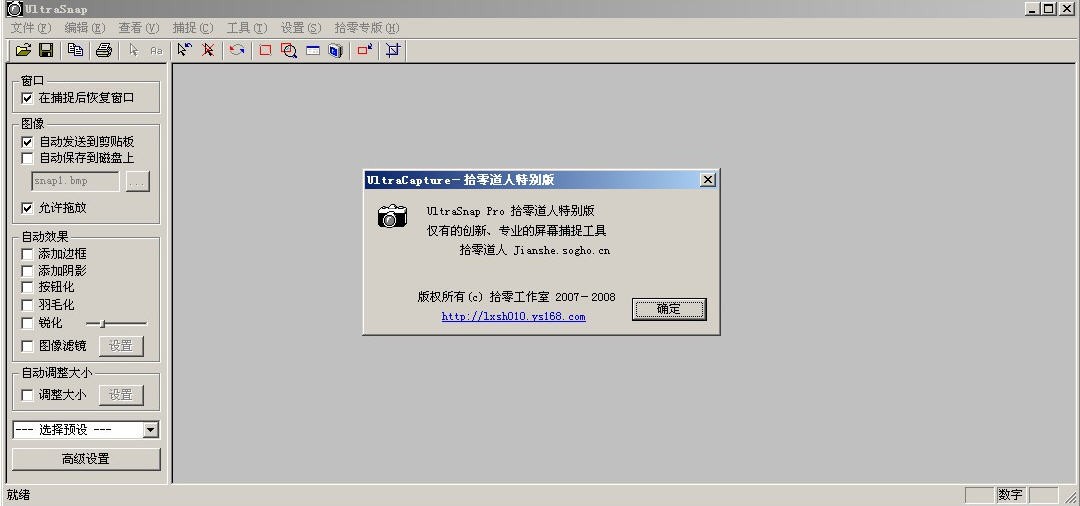Viewport: 1080px width, 506px height.
Task: Enable 添加边框 checkbox
Action: click(x=27, y=254)
